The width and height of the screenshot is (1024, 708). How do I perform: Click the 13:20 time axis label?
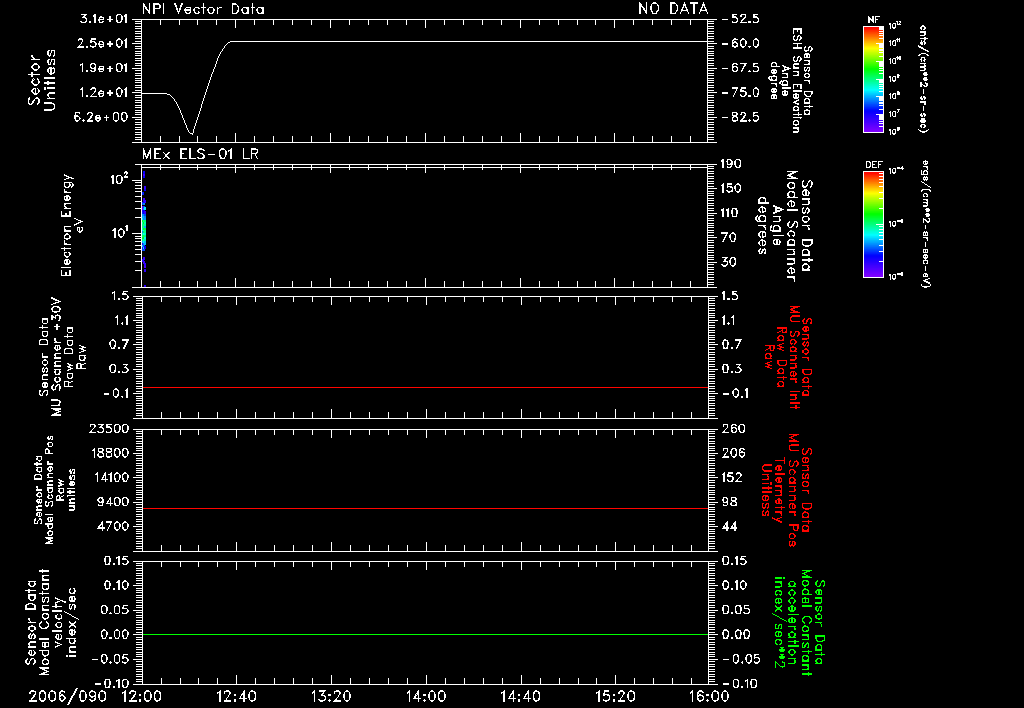tap(331, 696)
